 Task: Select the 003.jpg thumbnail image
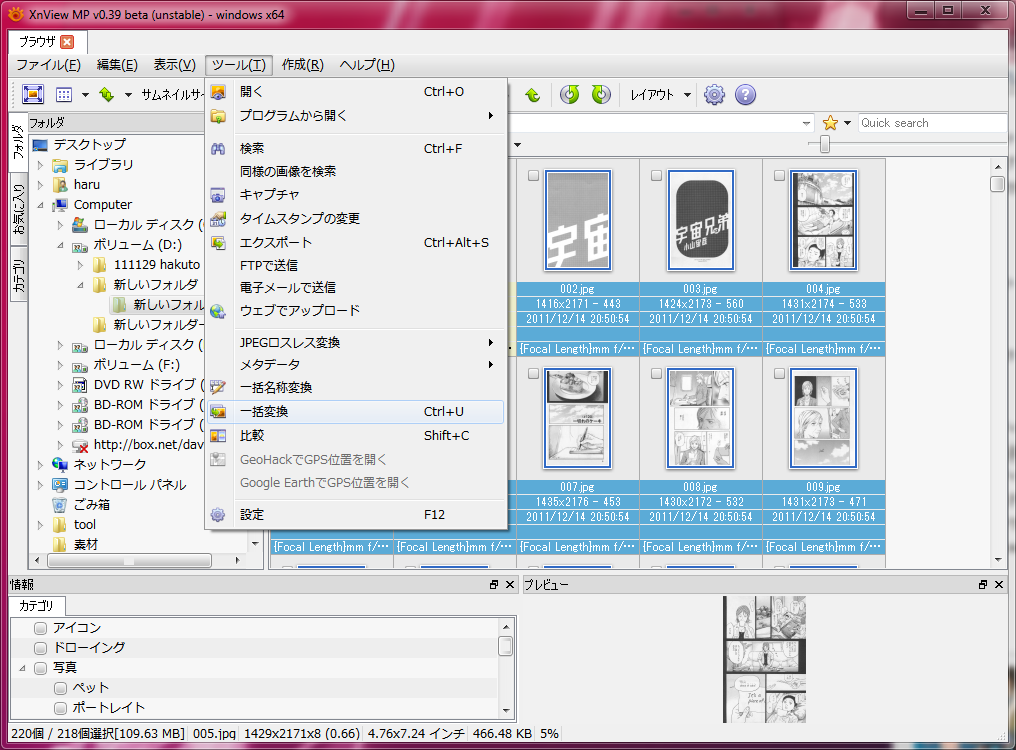click(x=700, y=220)
